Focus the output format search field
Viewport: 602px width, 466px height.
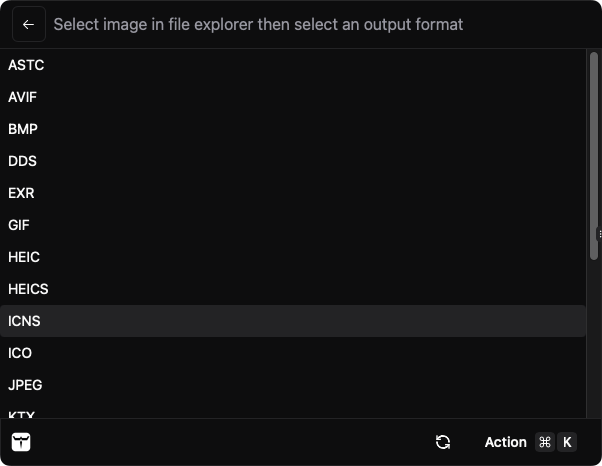300,24
